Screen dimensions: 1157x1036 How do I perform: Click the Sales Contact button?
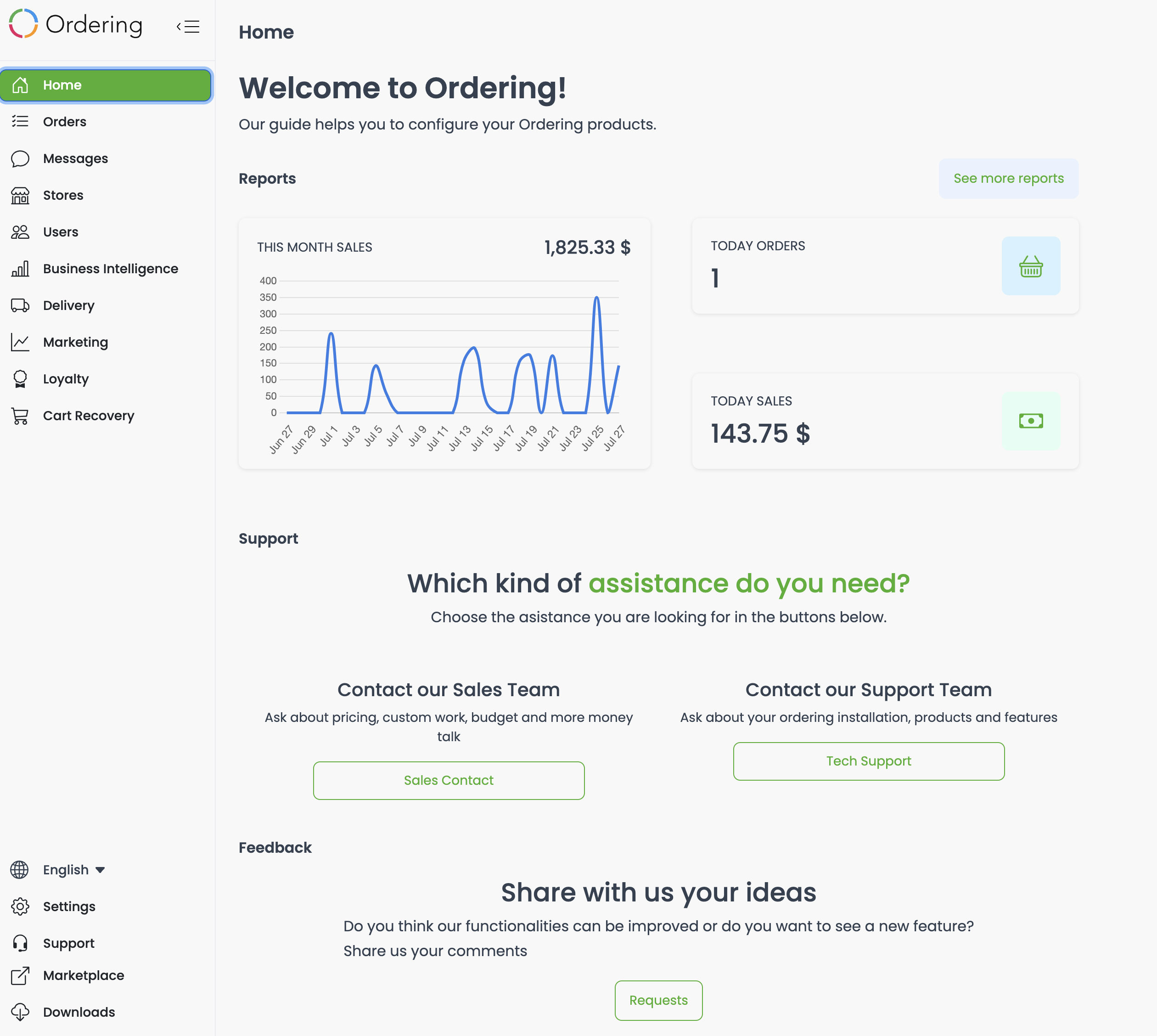click(449, 780)
